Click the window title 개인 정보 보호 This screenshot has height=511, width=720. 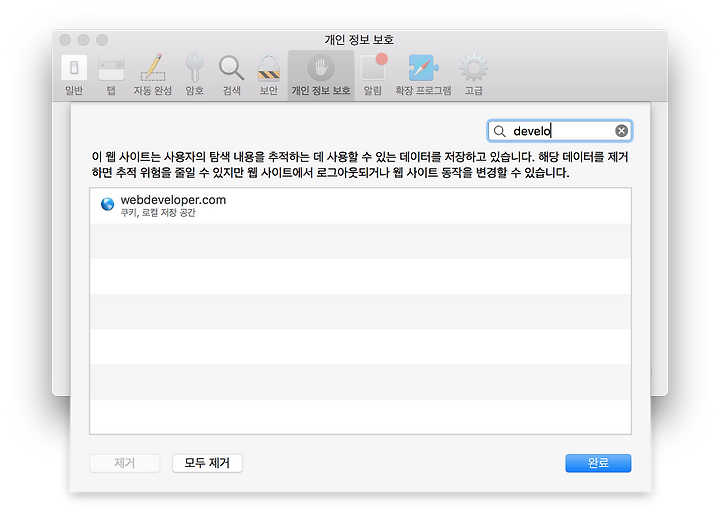click(359, 40)
